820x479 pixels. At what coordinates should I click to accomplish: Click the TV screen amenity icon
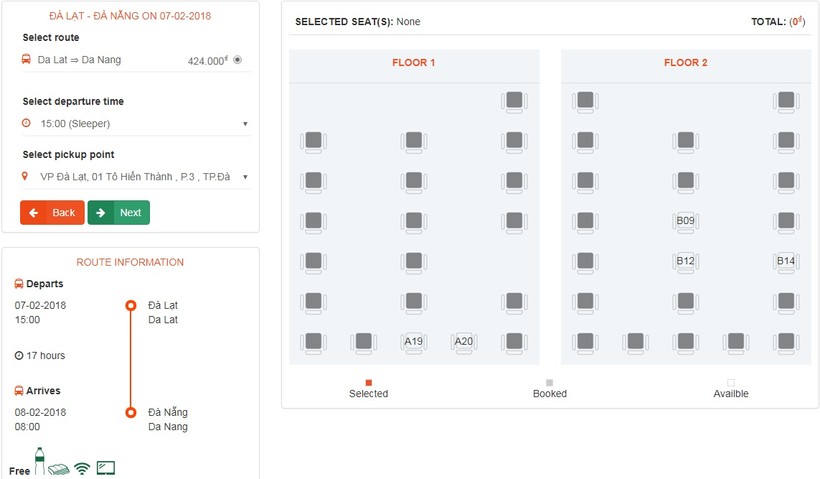pos(106,467)
